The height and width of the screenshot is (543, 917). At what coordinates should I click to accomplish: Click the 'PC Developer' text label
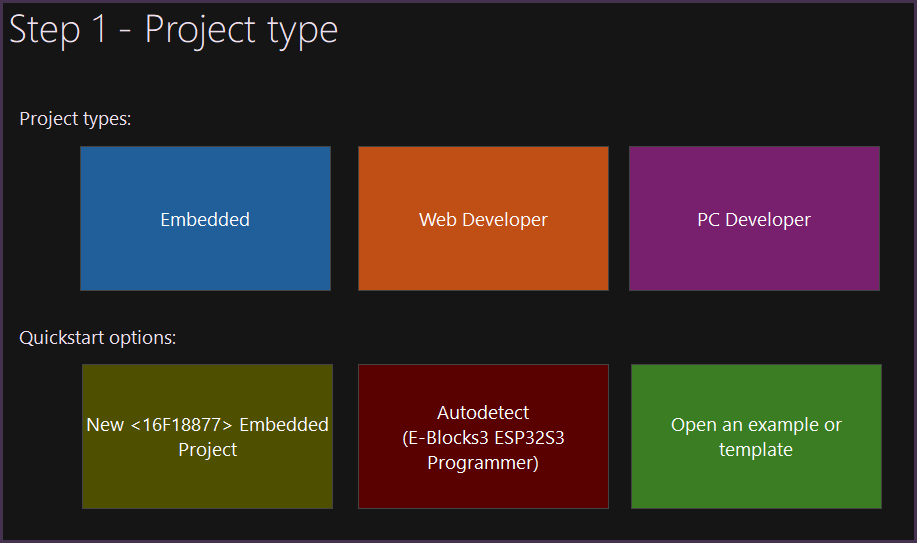(x=754, y=220)
